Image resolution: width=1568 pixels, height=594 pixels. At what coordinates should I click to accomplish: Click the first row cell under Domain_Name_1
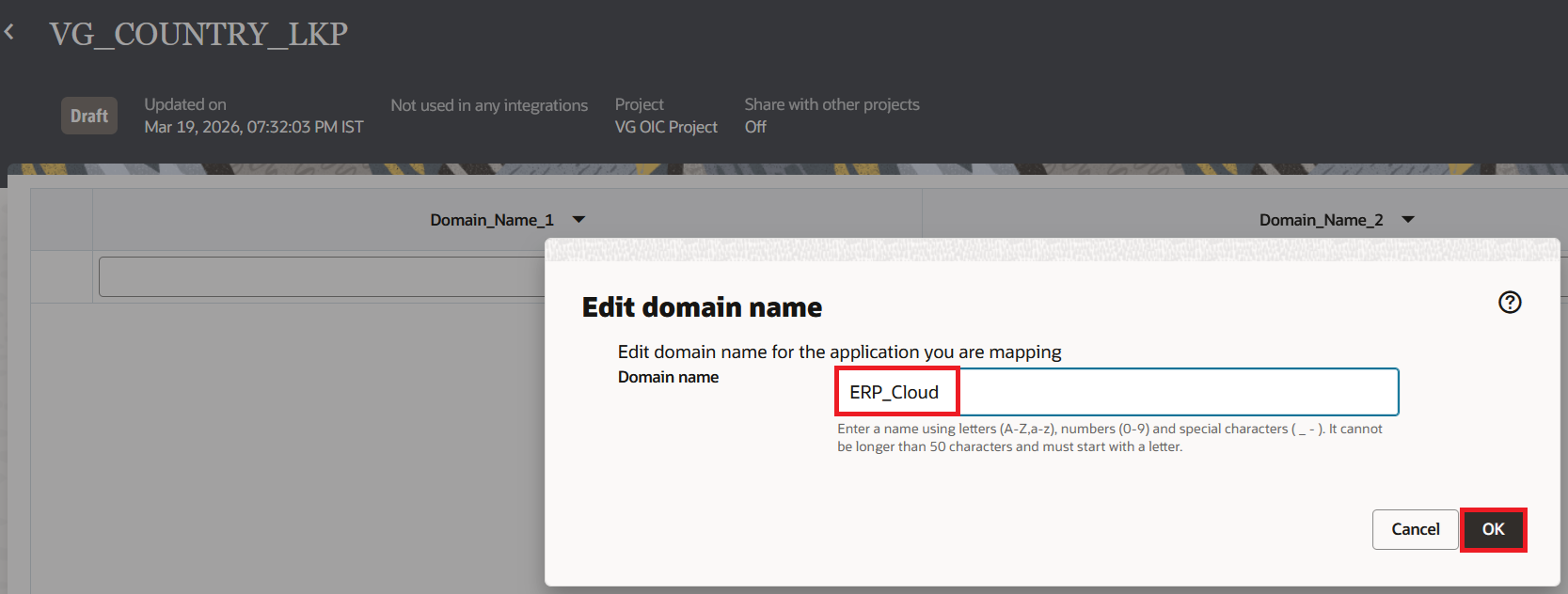320,277
